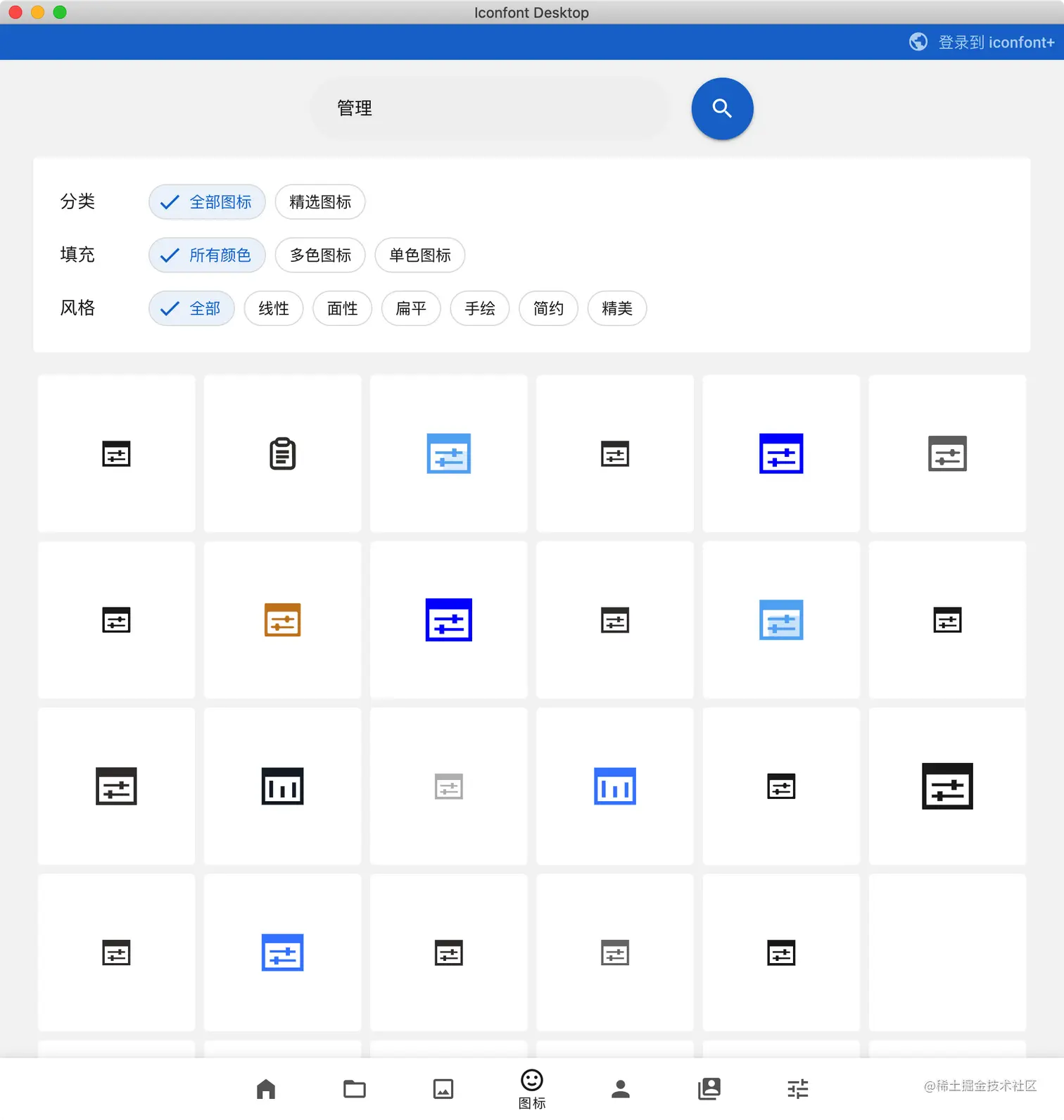This screenshot has height=1120, width=1064.
Task: Open the 图标 smiley tab
Action: 532,1089
